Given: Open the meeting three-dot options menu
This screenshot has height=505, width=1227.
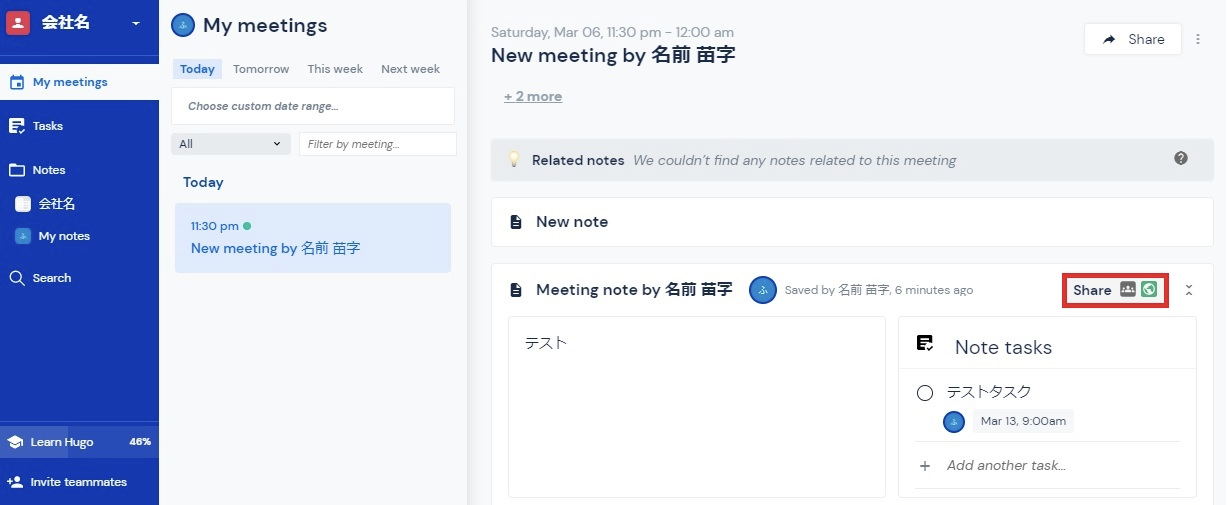Looking at the screenshot, I should tap(1198, 40).
